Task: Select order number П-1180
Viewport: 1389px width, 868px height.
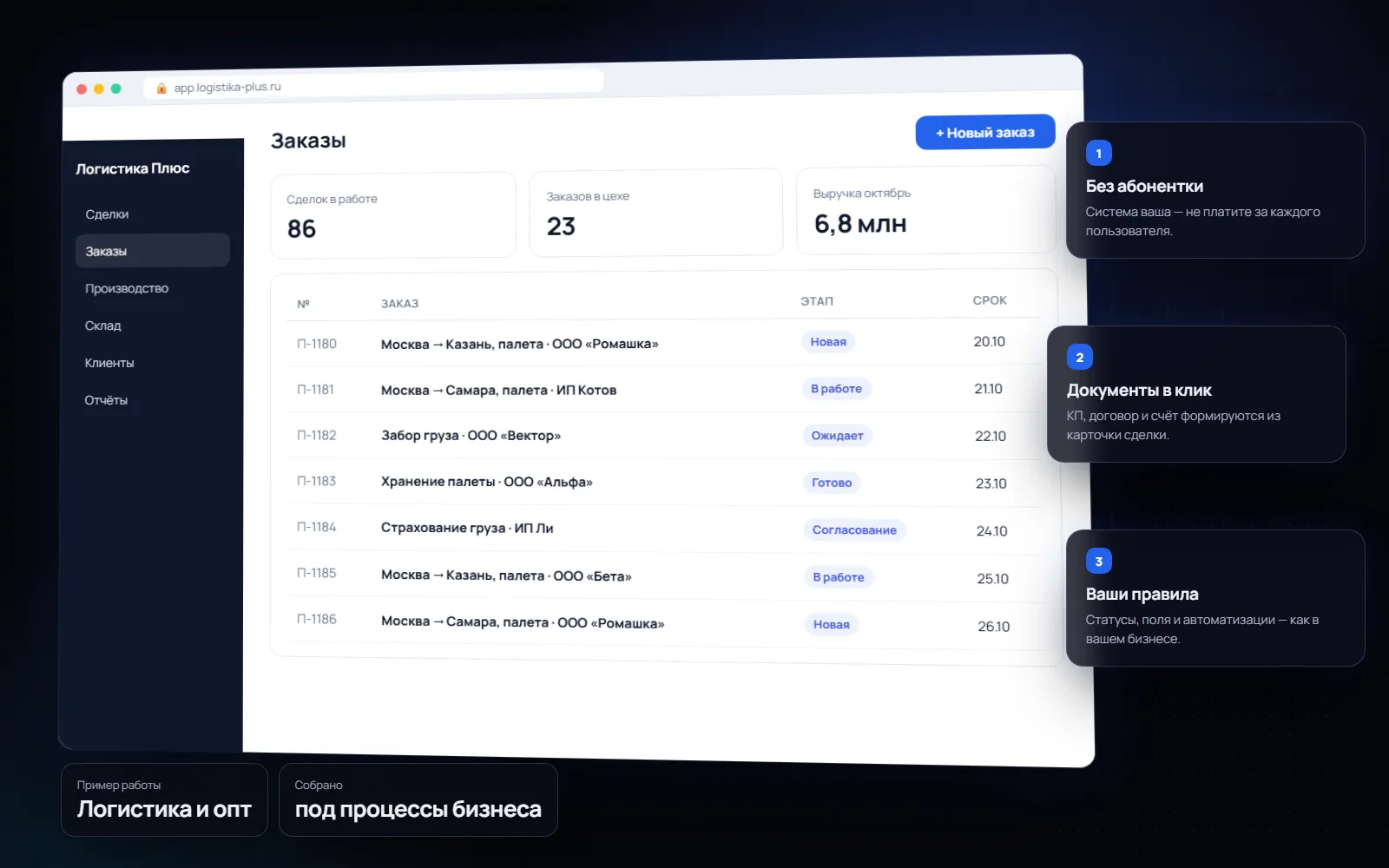Action: (x=317, y=344)
